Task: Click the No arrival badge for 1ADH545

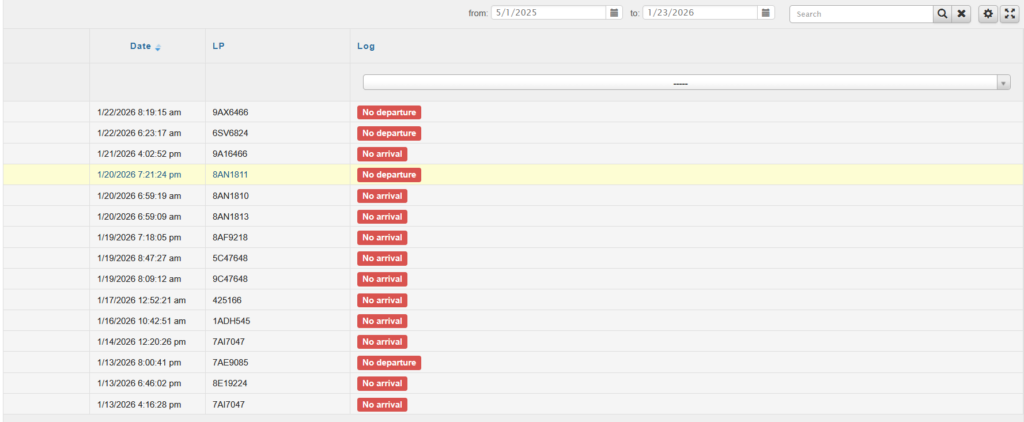Action: [382, 321]
